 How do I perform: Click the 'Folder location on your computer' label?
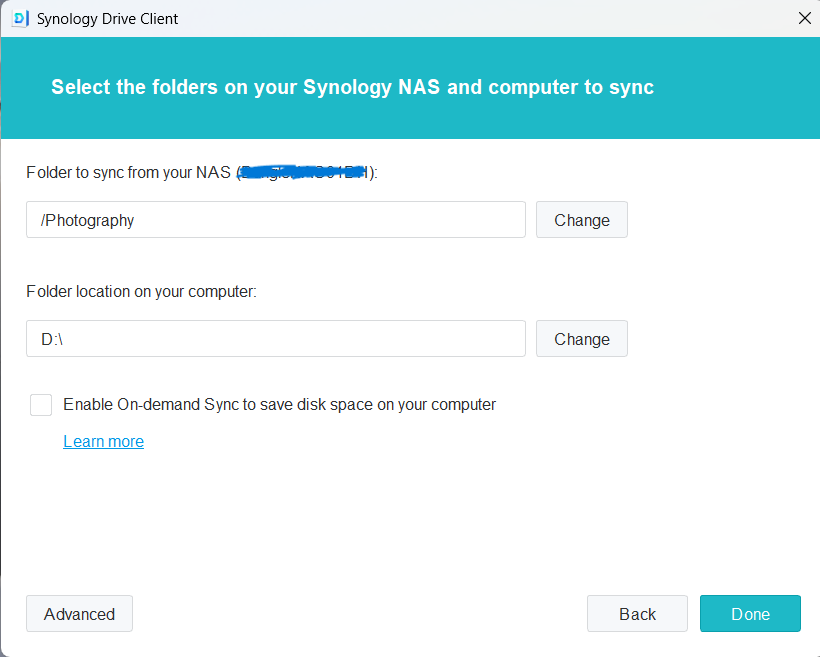[141, 292]
